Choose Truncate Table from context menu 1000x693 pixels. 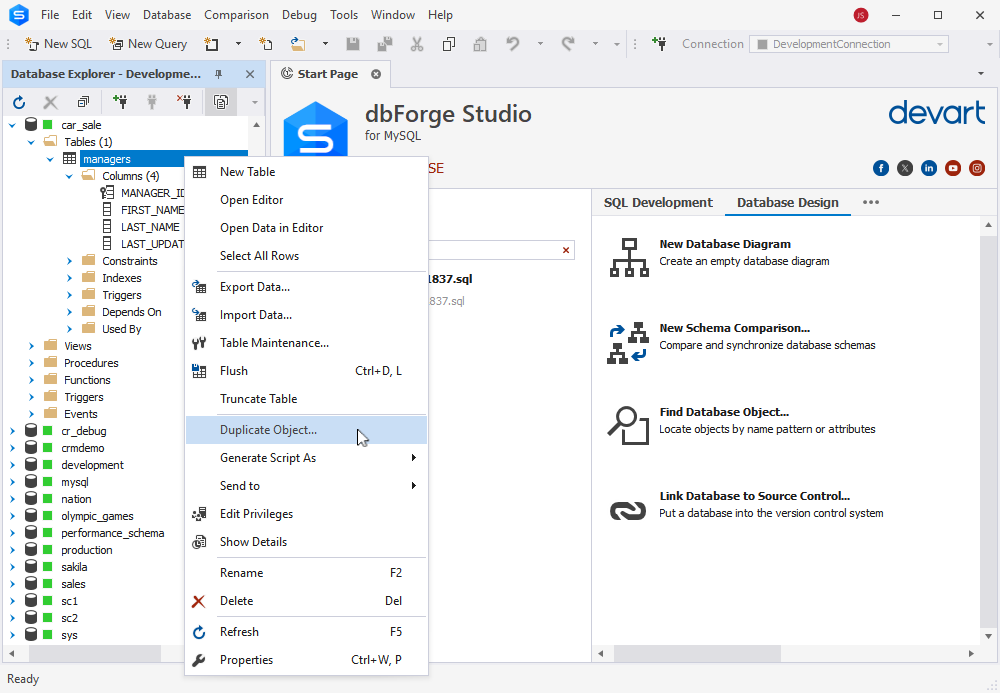click(306, 399)
